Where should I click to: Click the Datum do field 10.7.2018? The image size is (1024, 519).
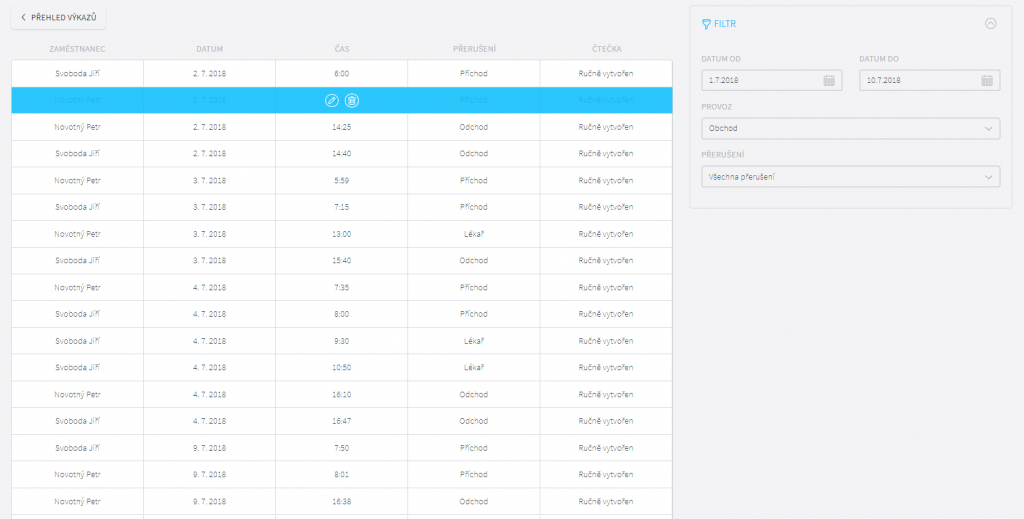929,80
